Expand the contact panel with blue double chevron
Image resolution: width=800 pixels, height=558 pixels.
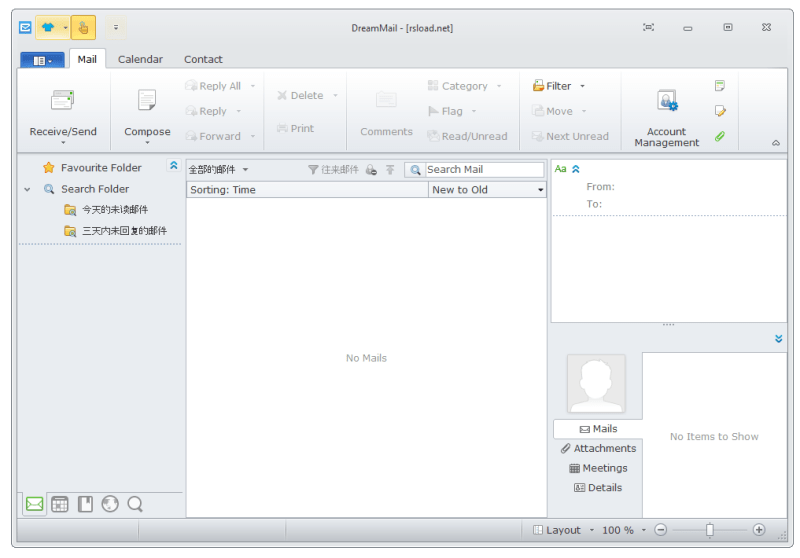coord(778,339)
